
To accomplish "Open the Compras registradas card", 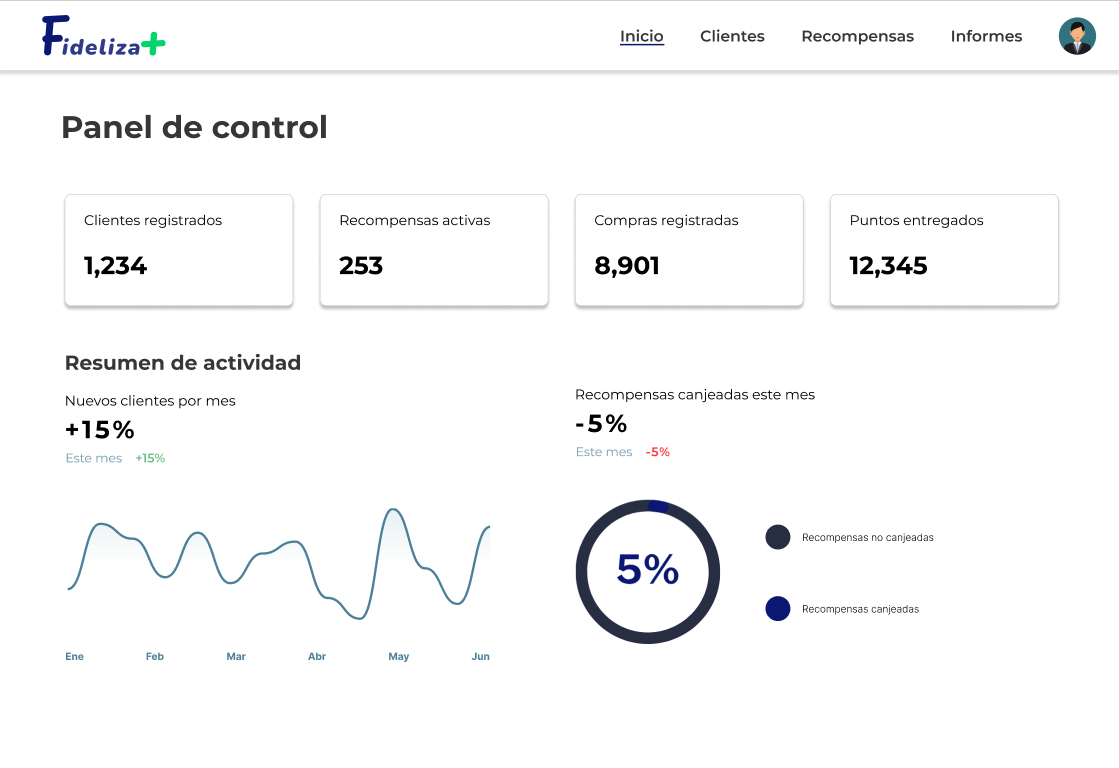I will (x=689, y=250).
